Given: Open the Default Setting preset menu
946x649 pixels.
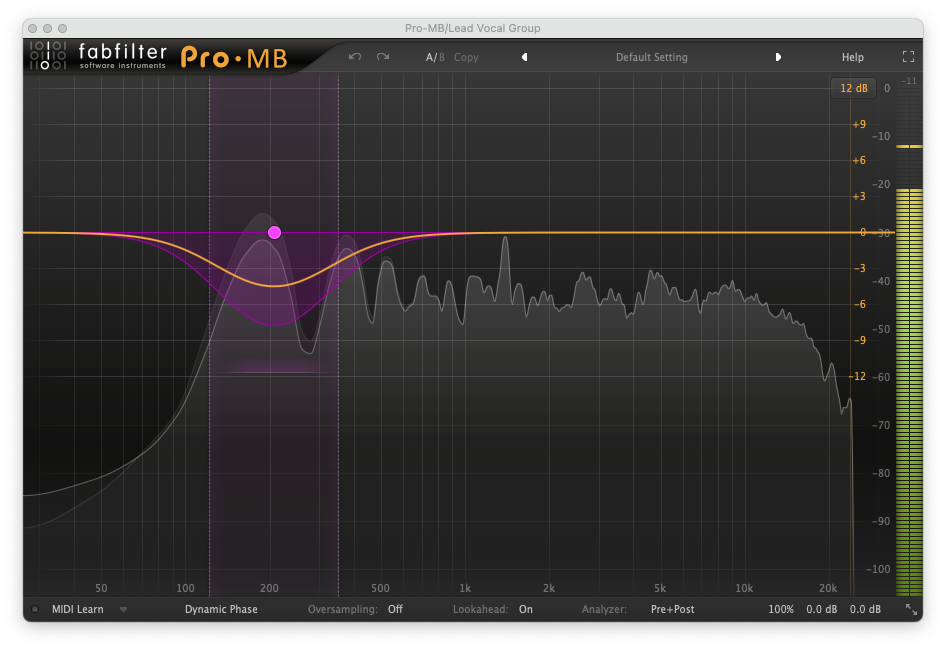Looking at the screenshot, I should [x=651, y=57].
